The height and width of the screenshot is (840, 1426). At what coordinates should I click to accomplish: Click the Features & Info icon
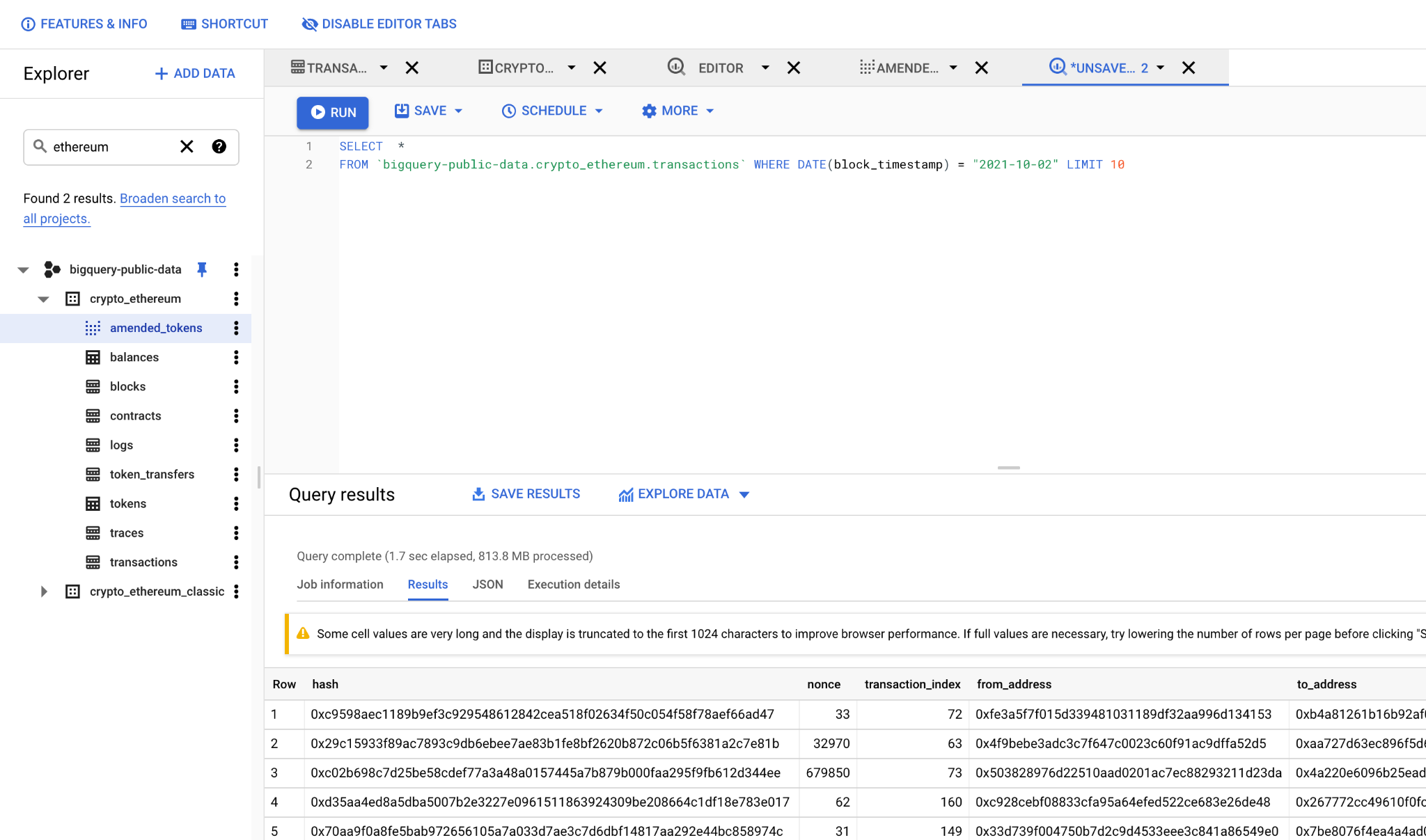point(28,24)
